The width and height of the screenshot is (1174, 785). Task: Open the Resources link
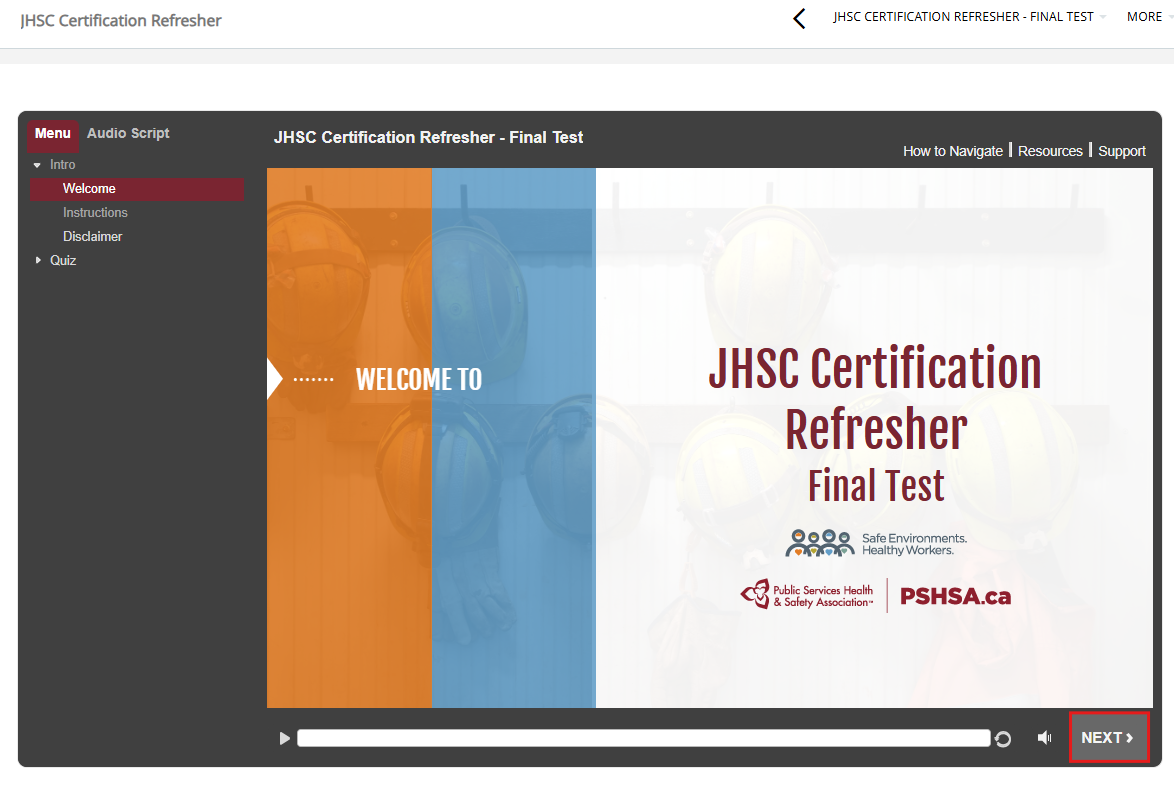pos(1050,151)
